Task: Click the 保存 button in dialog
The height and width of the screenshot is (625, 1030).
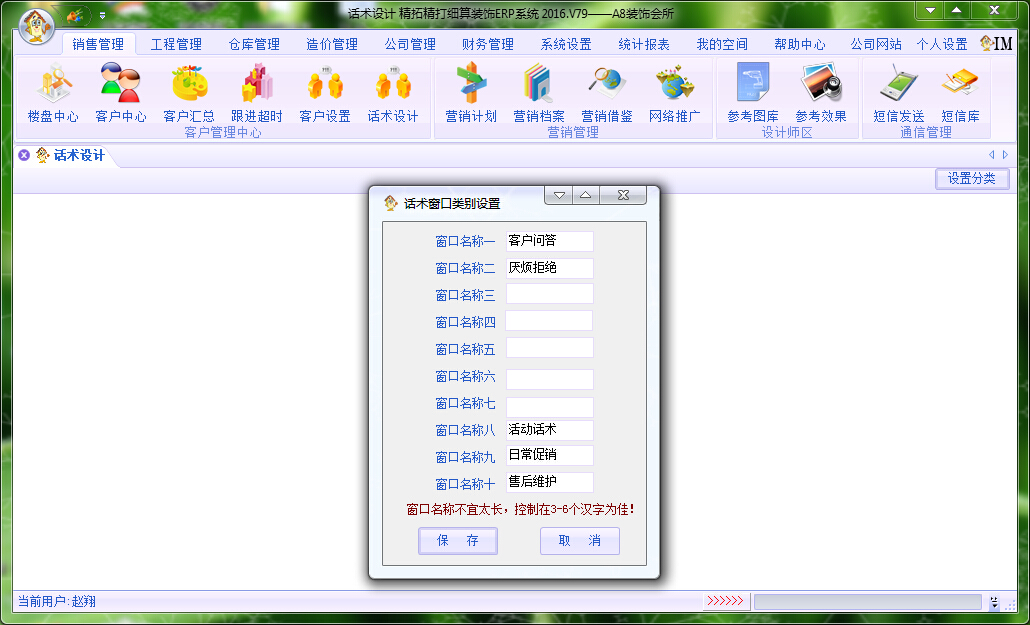Action: click(458, 541)
